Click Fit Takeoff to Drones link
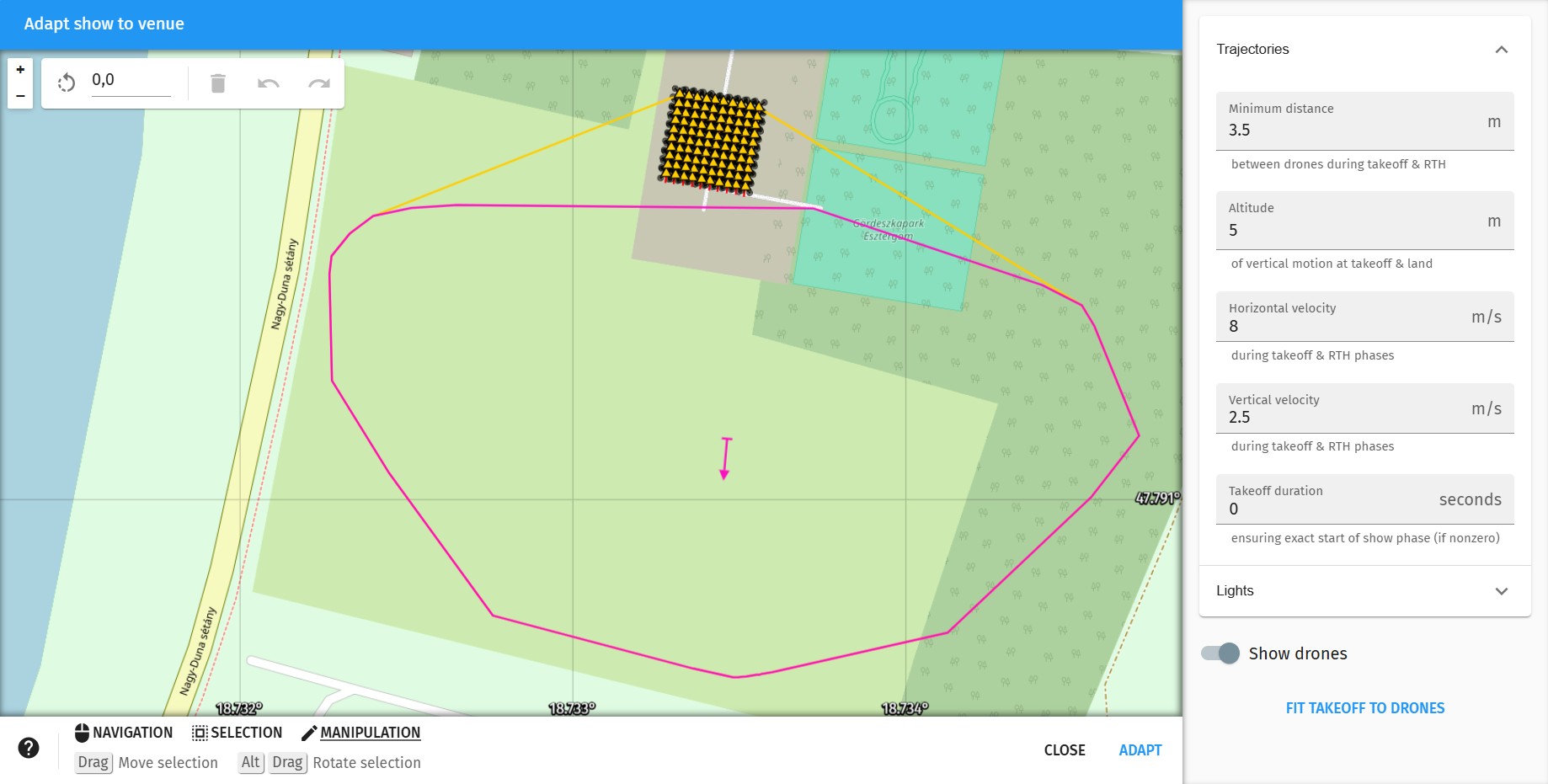This screenshot has height=784, width=1548. pyautogui.click(x=1364, y=708)
